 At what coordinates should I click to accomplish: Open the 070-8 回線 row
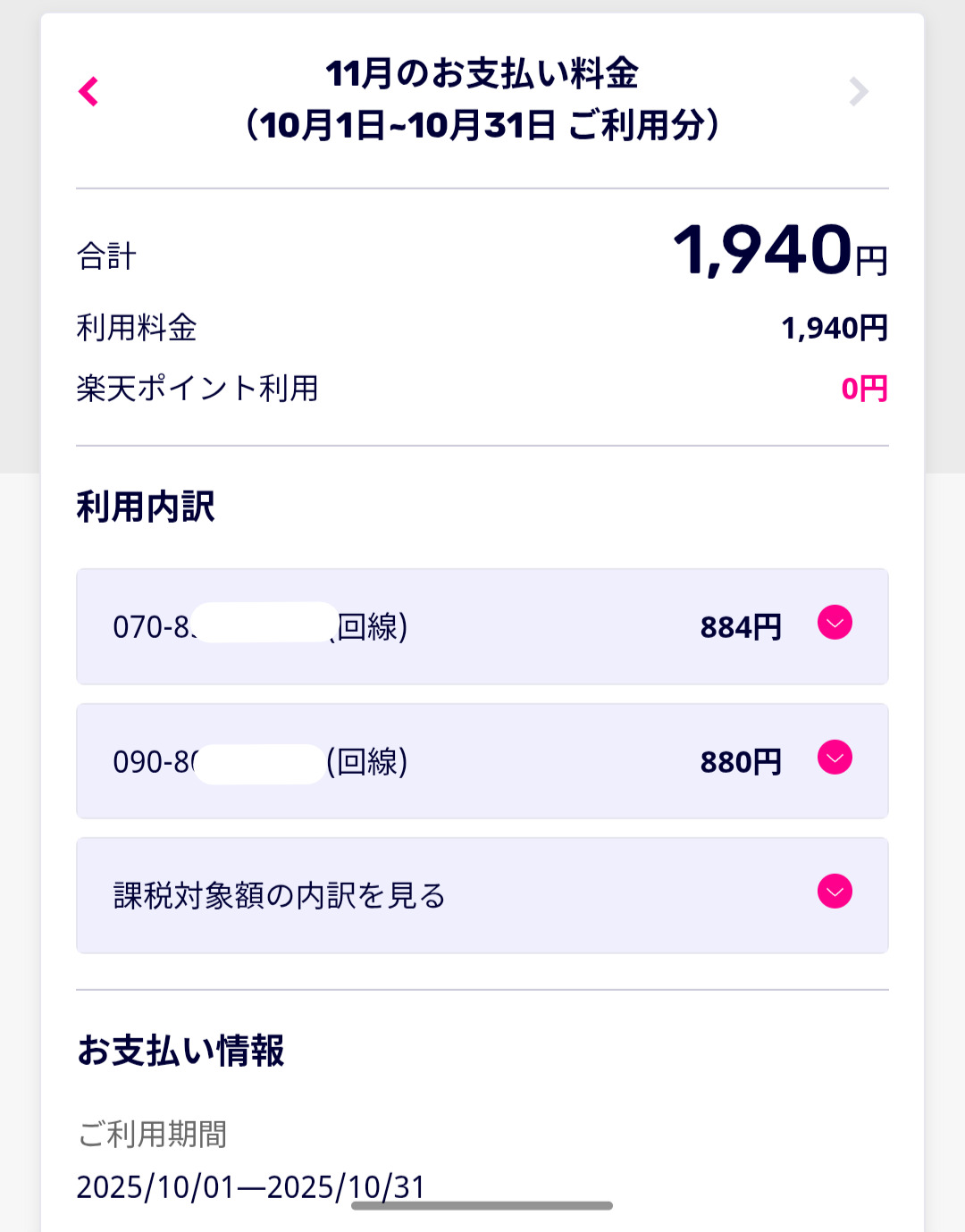click(x=259, y=627)
